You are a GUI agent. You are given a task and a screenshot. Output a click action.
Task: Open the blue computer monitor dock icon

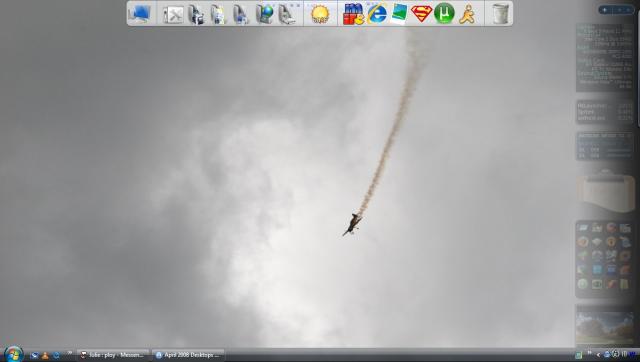tap(139, 13)
